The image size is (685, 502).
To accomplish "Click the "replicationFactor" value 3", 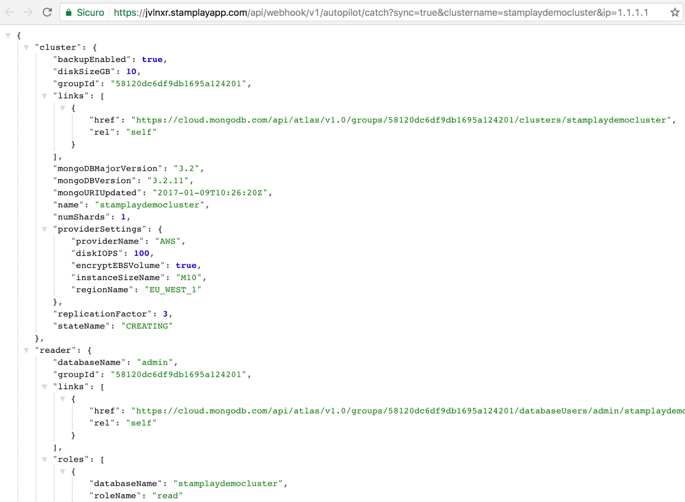I will pos(165,314).
